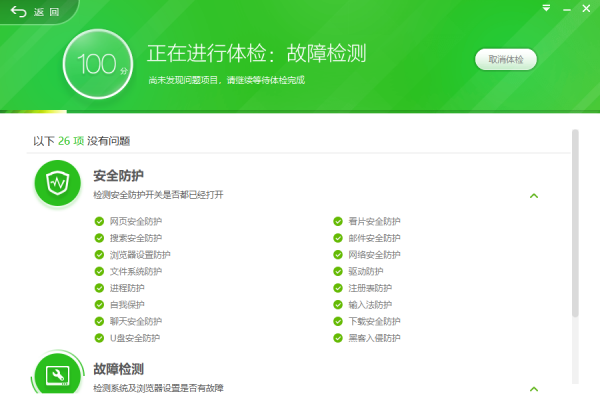Image resolution: width=600 pixels, height=400 pixels.
Task: Minimize the security checkup window
Action: tap(567, 9)
